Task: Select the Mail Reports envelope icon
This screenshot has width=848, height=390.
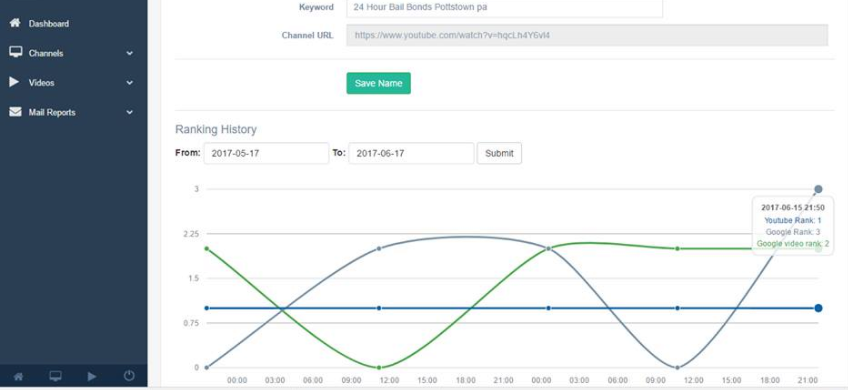Action: click(x=16, y=112)
